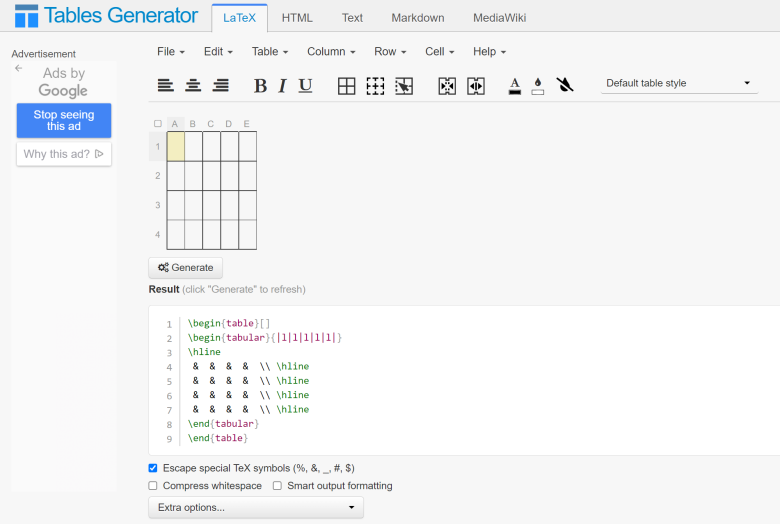Open the Table menu

click(270, 52)
